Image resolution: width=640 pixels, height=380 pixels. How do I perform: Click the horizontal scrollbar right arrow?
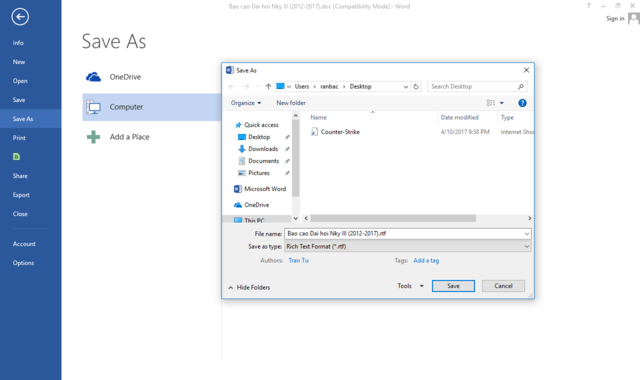pyautogui.click(x=530, y=218)
